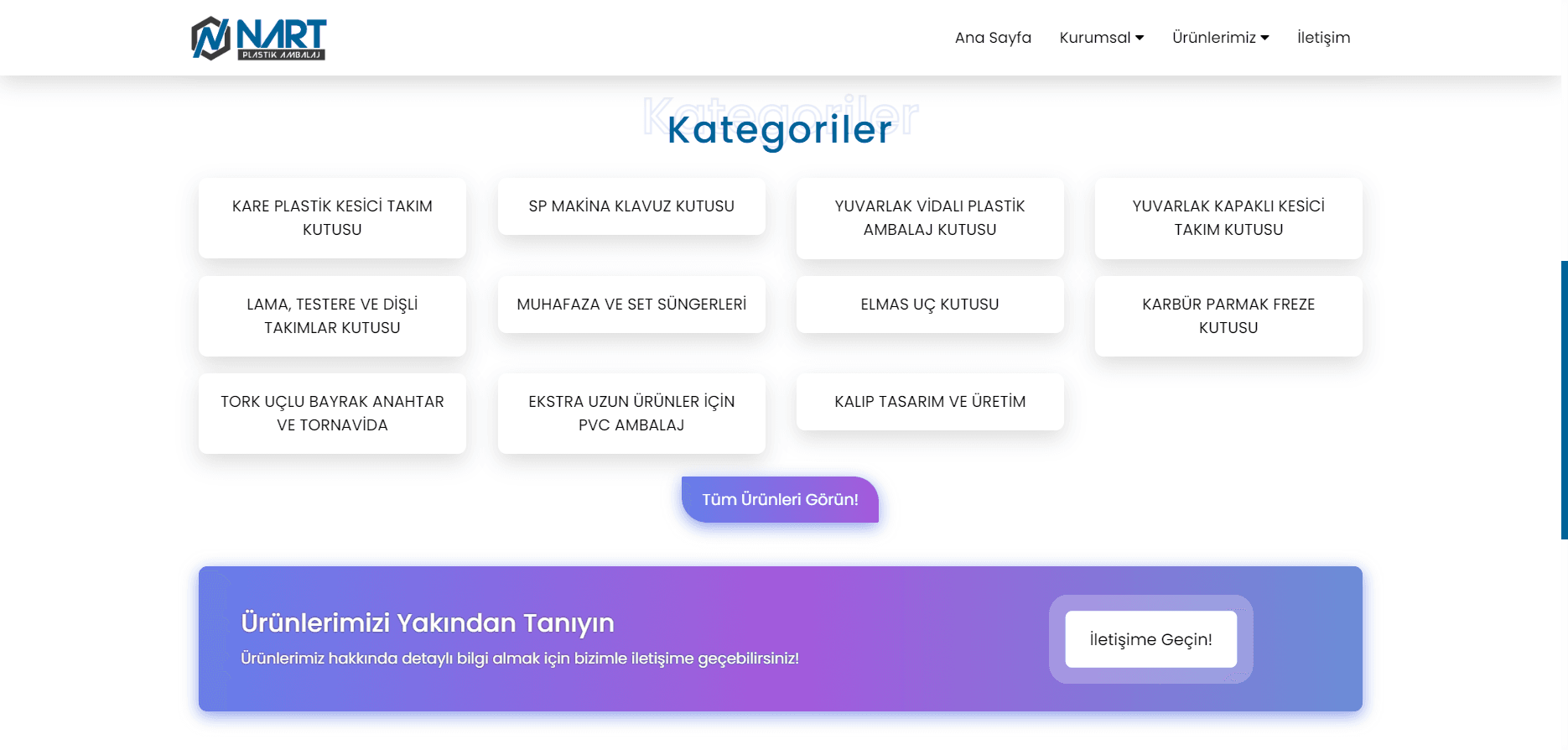This screenshot has width=1568, height=750.
Task: Open Kare Plastik Kesici Takım Kutusu category
Action: 332,218
